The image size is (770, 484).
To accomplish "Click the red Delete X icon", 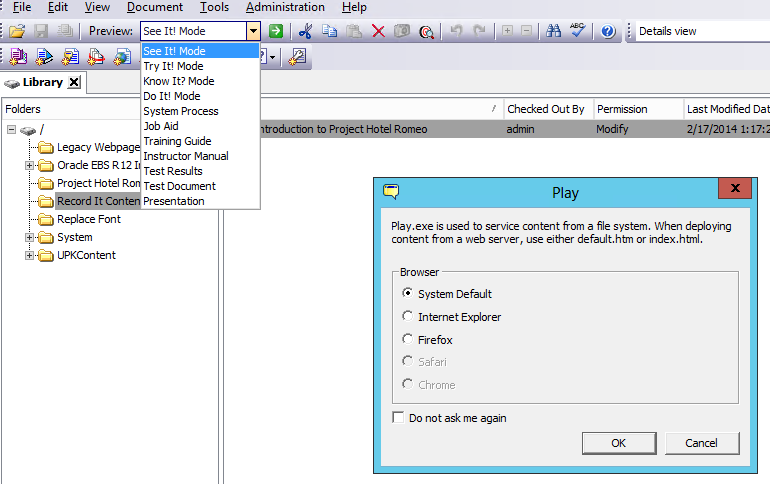I will (378, 32).
